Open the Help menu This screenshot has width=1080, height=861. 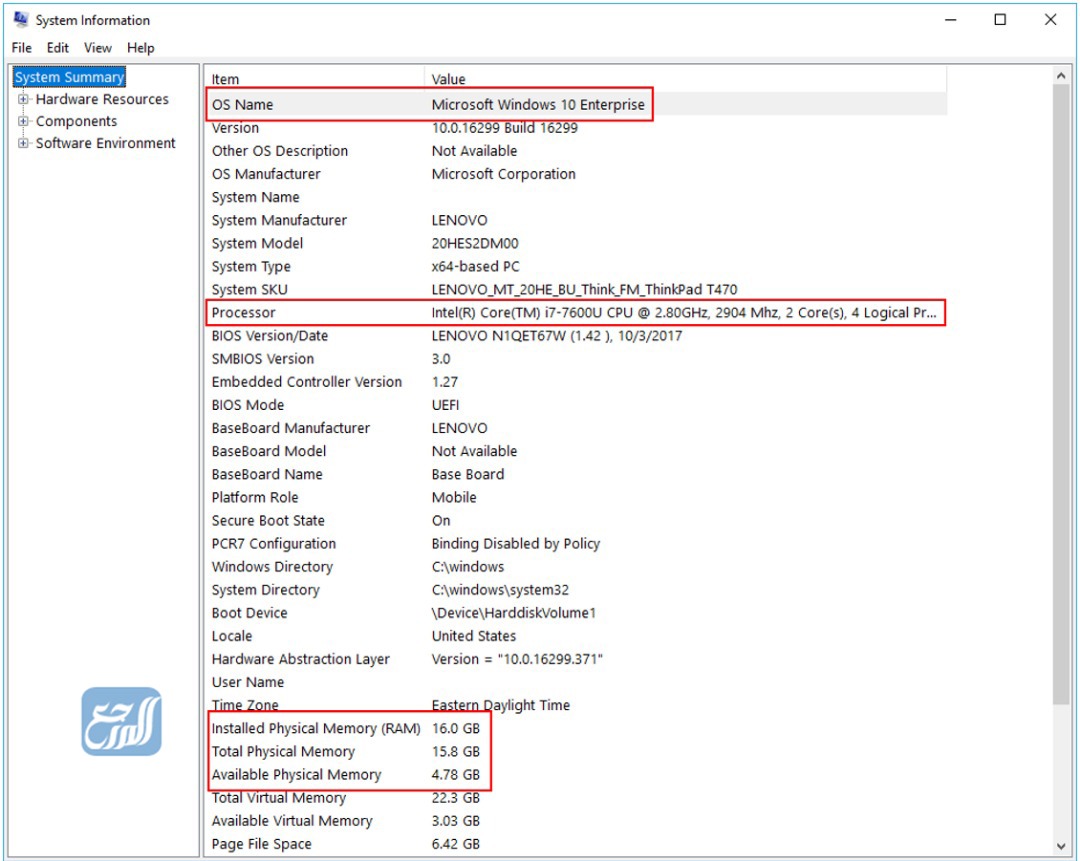141,47
